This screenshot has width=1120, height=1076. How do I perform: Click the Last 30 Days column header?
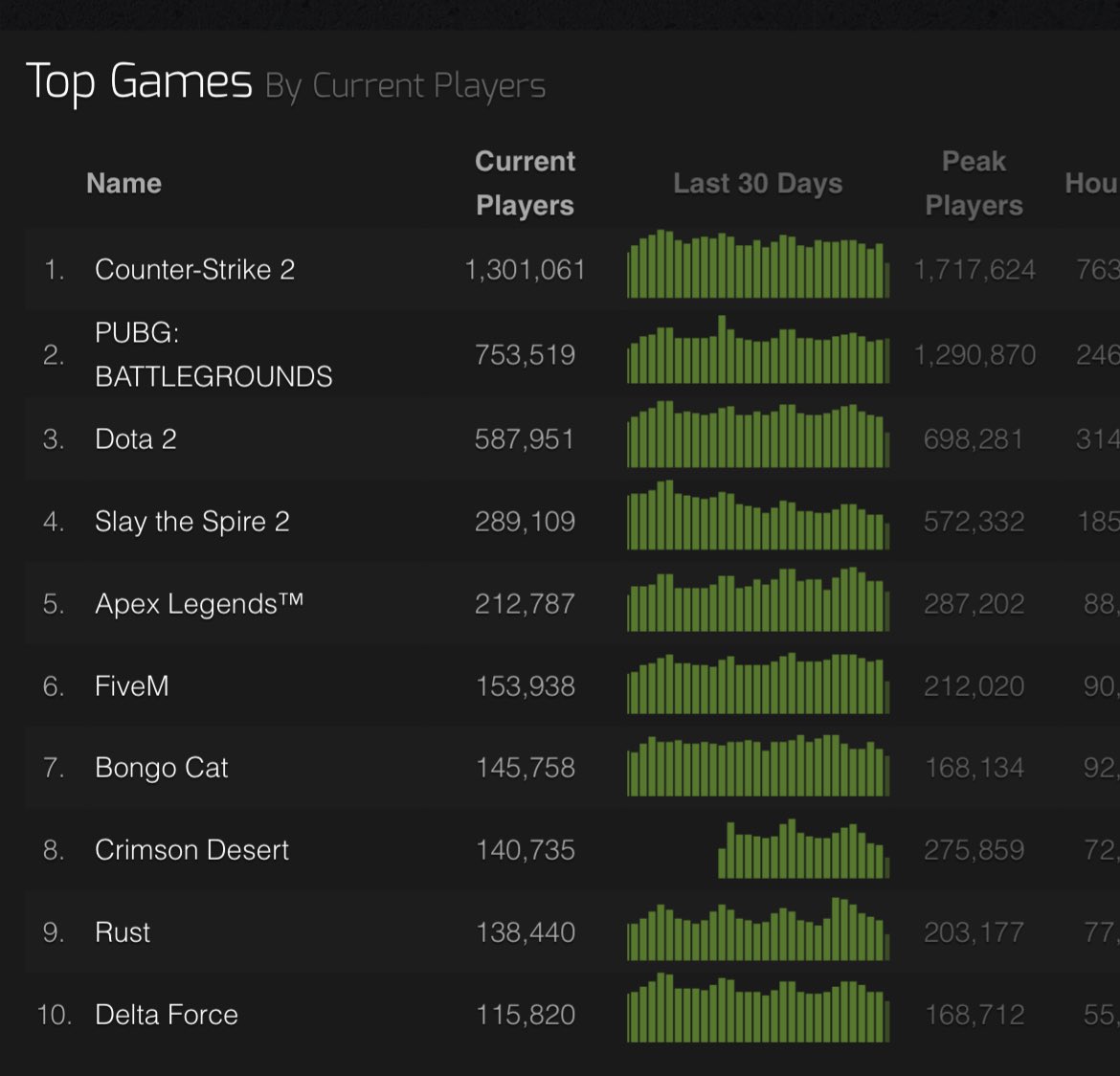click(x=758, y=184)
